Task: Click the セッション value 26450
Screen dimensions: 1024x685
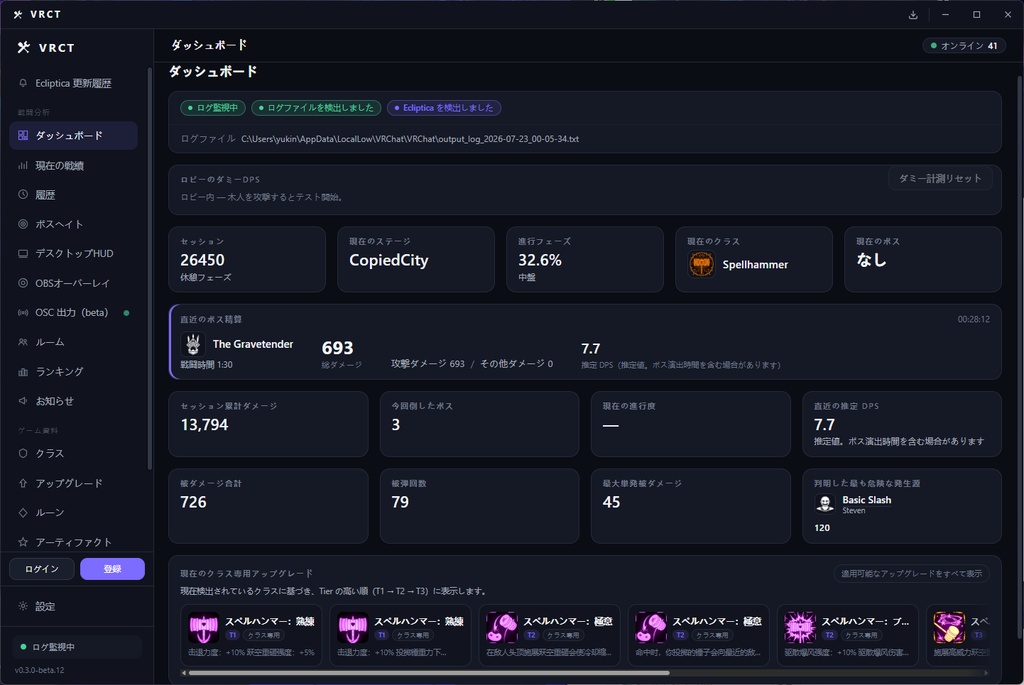Action: (x=202, y=260)
